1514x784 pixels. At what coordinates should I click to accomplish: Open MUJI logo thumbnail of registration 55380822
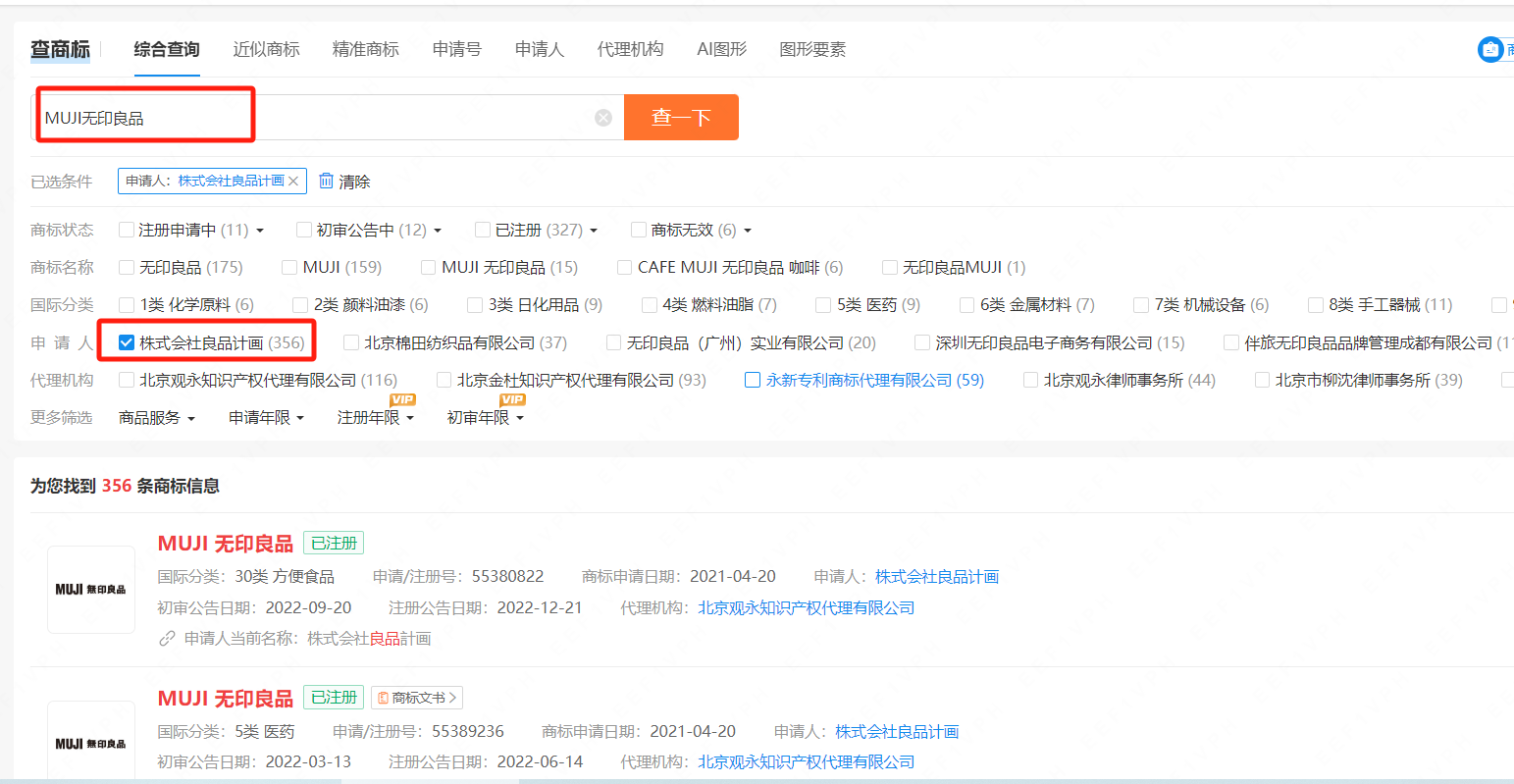pos(91,590)
